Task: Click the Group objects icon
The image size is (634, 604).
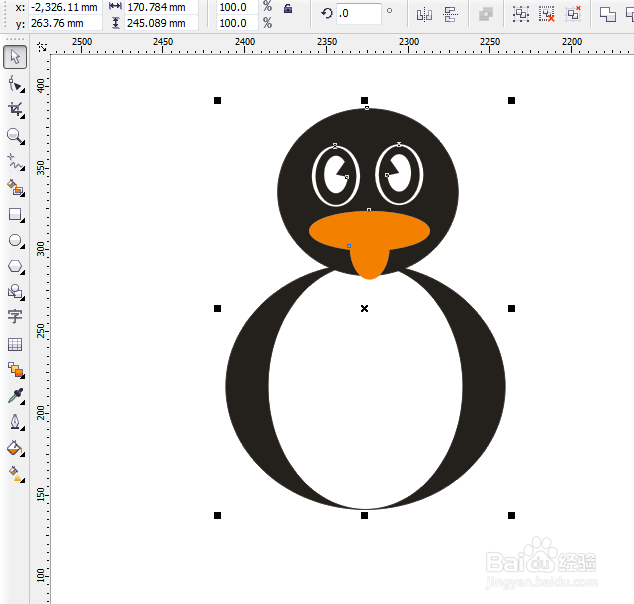Action: point(521,14)
